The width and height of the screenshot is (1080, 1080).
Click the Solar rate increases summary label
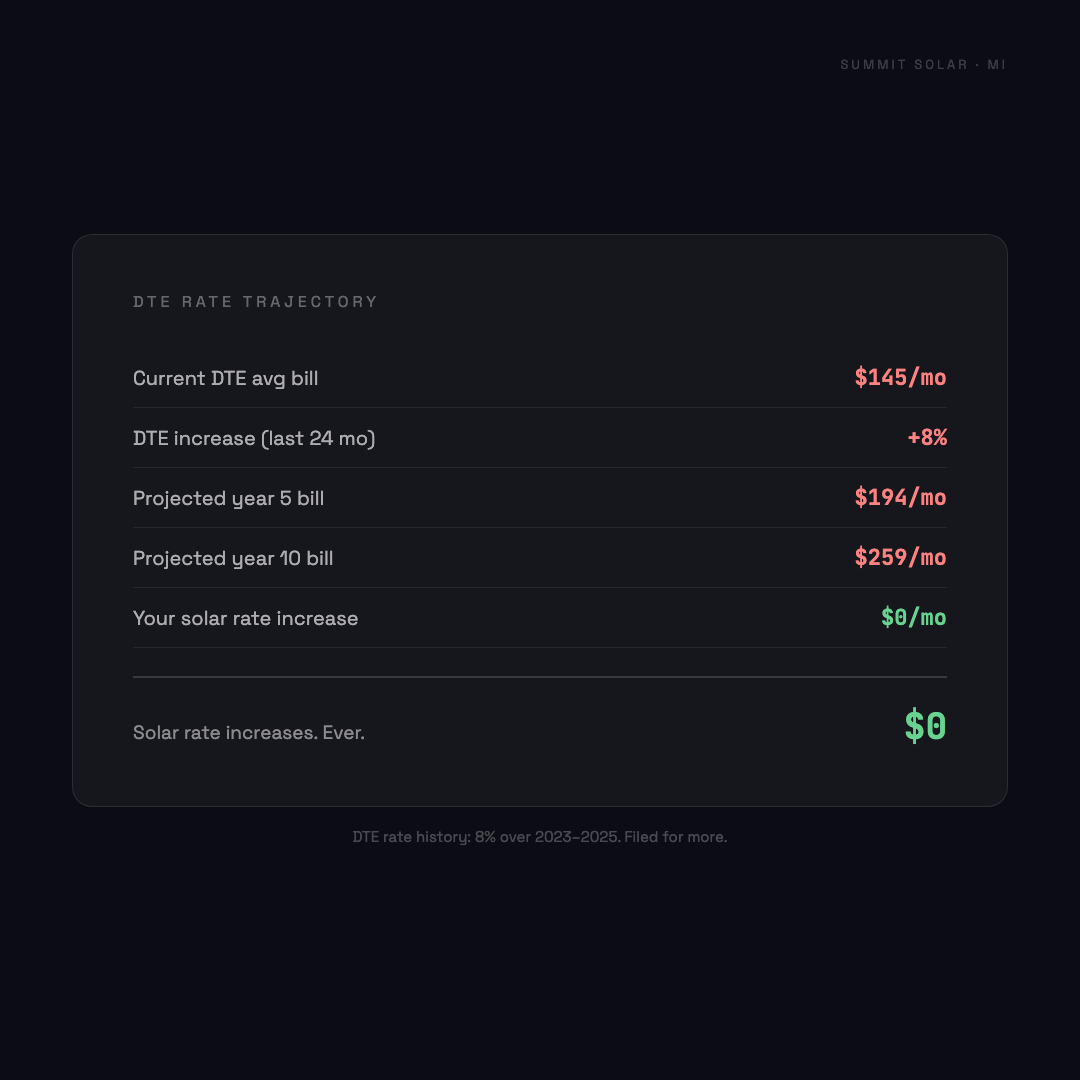[x=225, y=733]
